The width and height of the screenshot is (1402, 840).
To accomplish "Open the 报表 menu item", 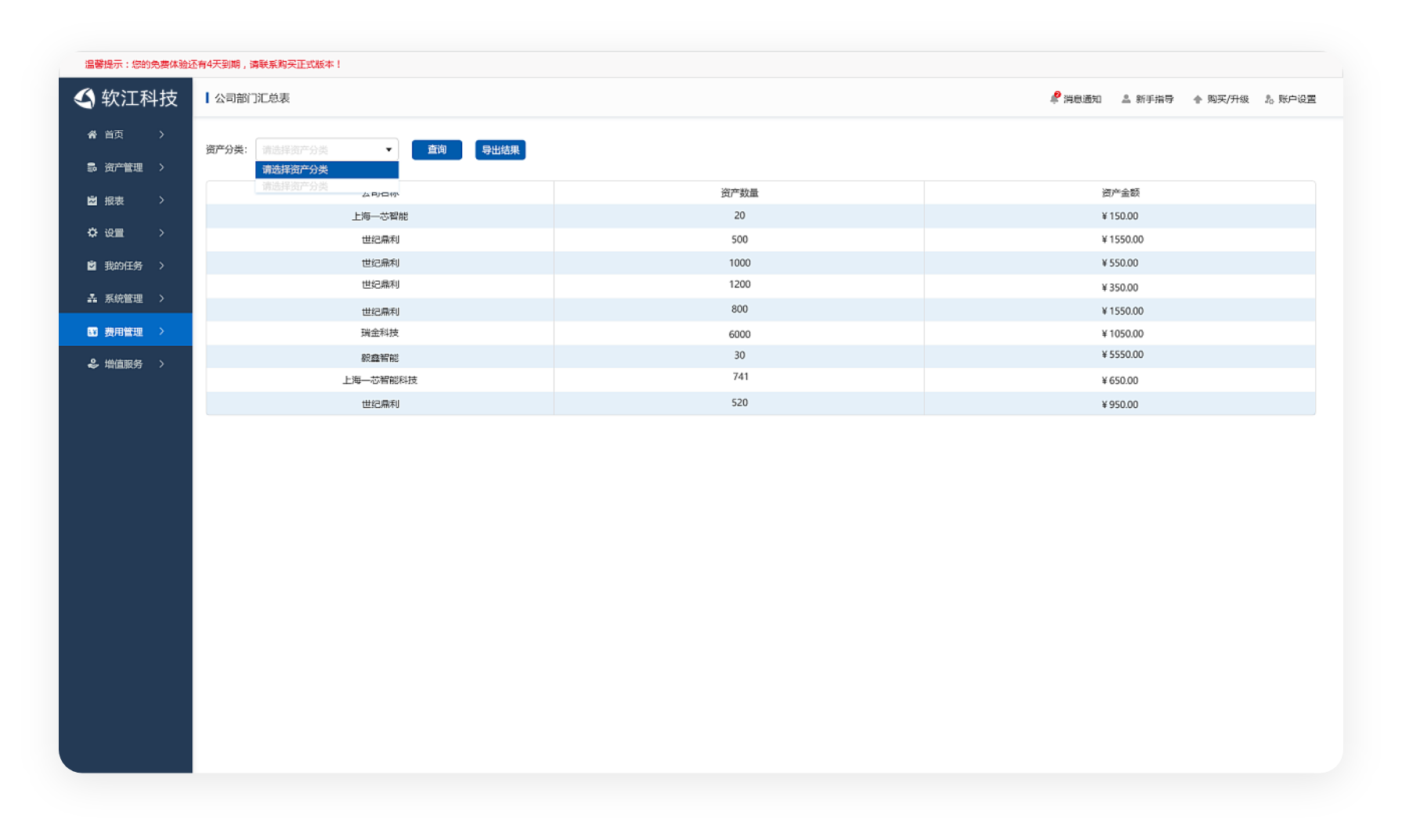I will tap(125, 200).
